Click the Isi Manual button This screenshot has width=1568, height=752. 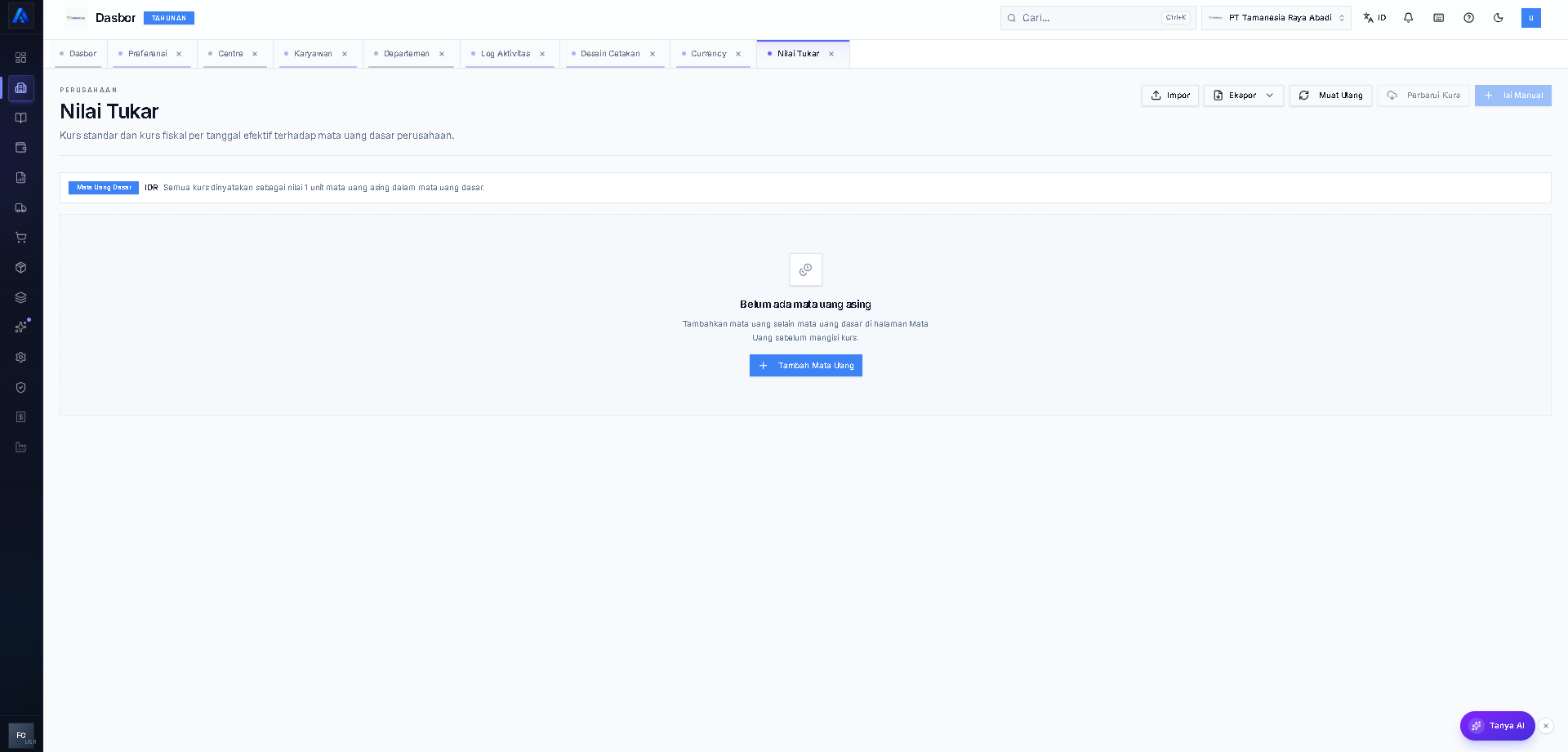coord(1513,96)
